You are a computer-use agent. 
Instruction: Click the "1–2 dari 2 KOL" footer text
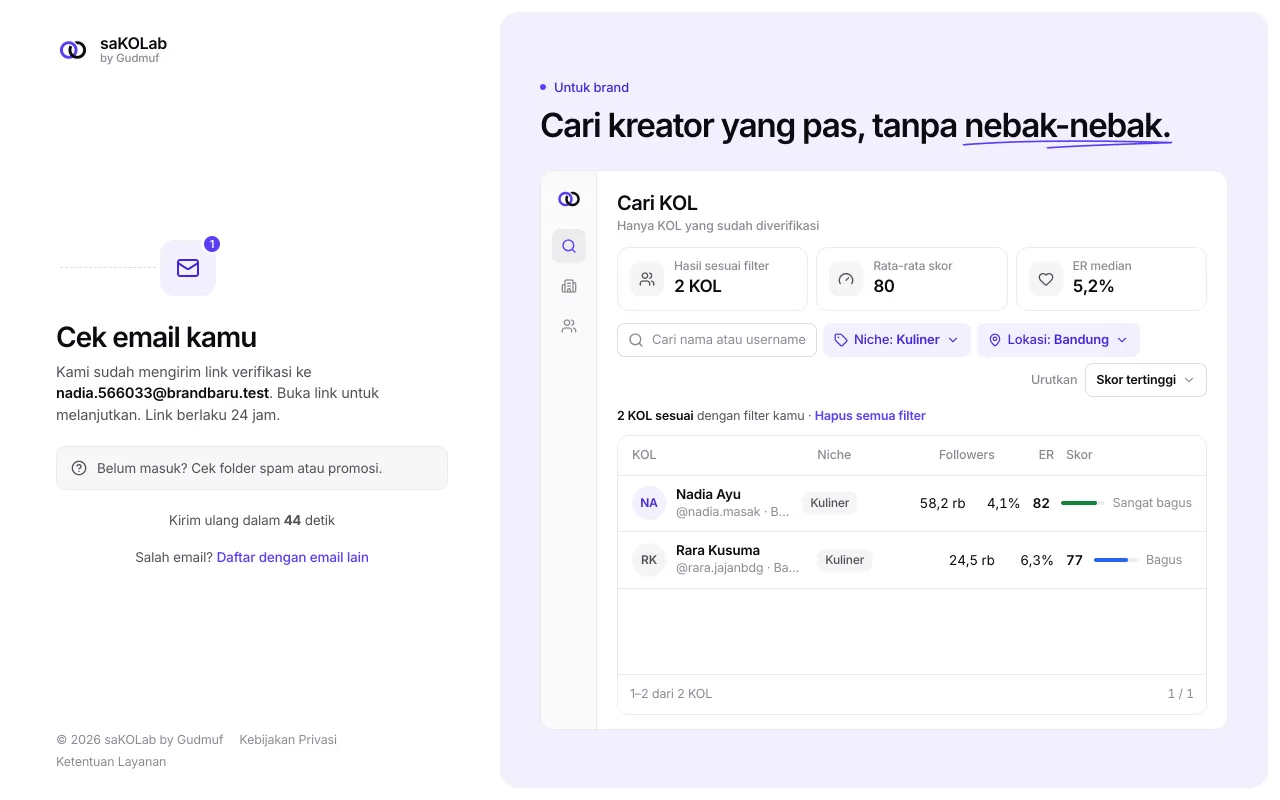tap(671, 694)
